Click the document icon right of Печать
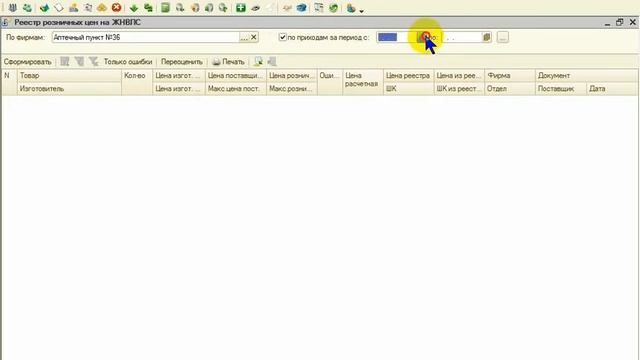The width and height of the screenshot is (640, 360). (x=258, y=62)
